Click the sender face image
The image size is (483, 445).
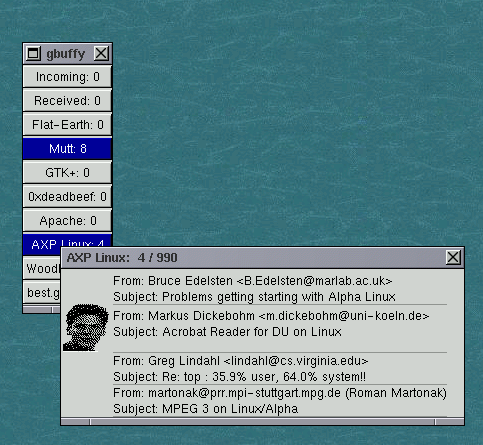(86, 327)
